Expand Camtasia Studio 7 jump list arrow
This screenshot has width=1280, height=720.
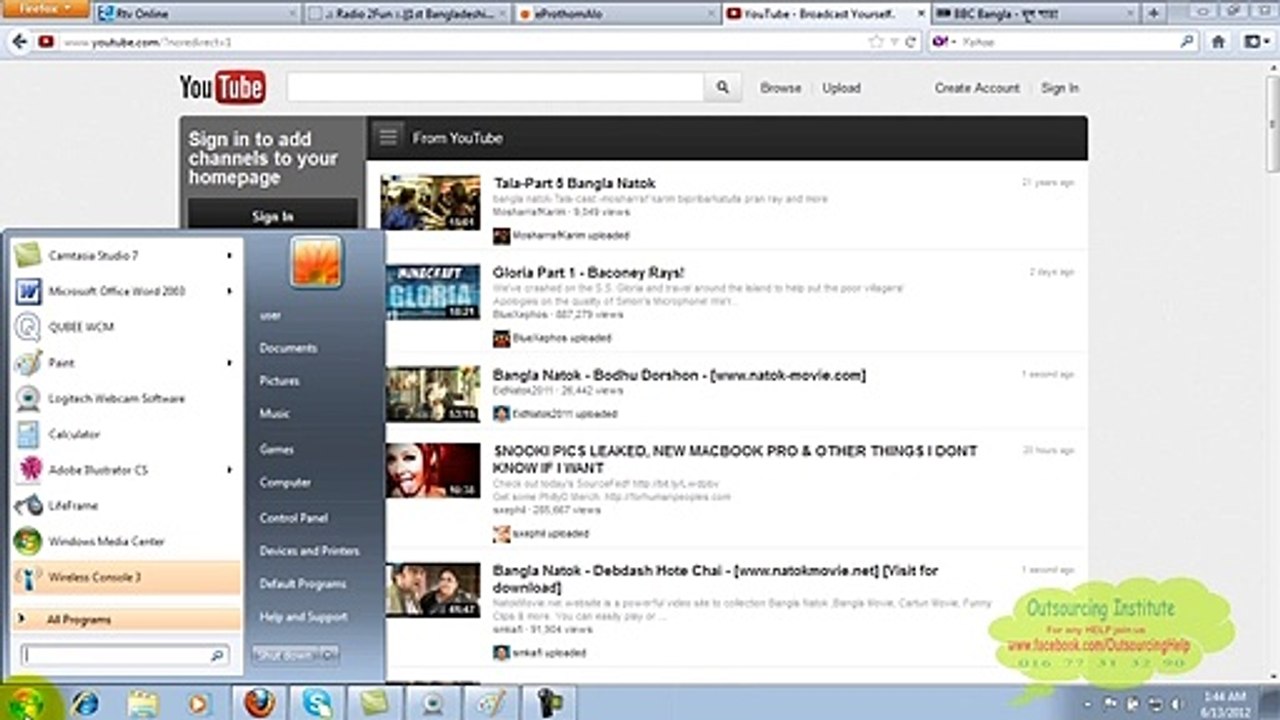229,256
